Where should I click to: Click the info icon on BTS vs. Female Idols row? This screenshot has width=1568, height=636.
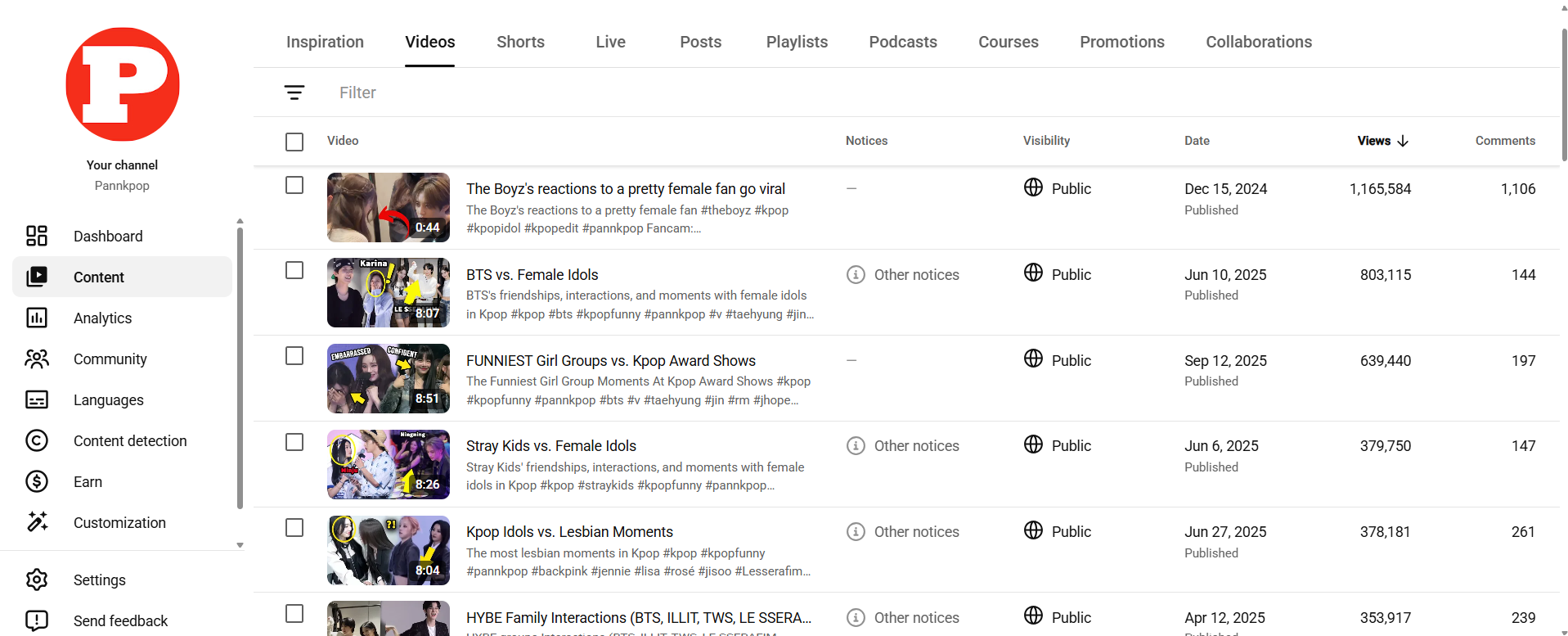(x=856, y=274)
